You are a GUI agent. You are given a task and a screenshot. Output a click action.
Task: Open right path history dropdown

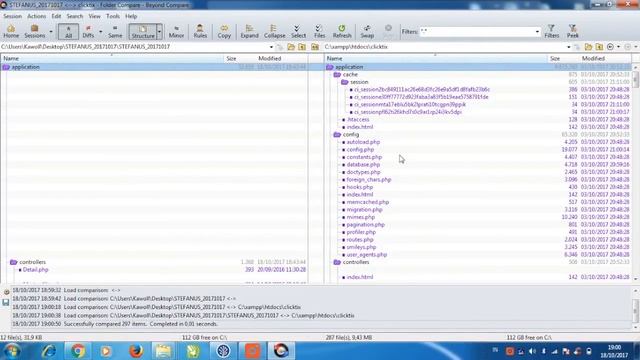(x=569, y=47)
